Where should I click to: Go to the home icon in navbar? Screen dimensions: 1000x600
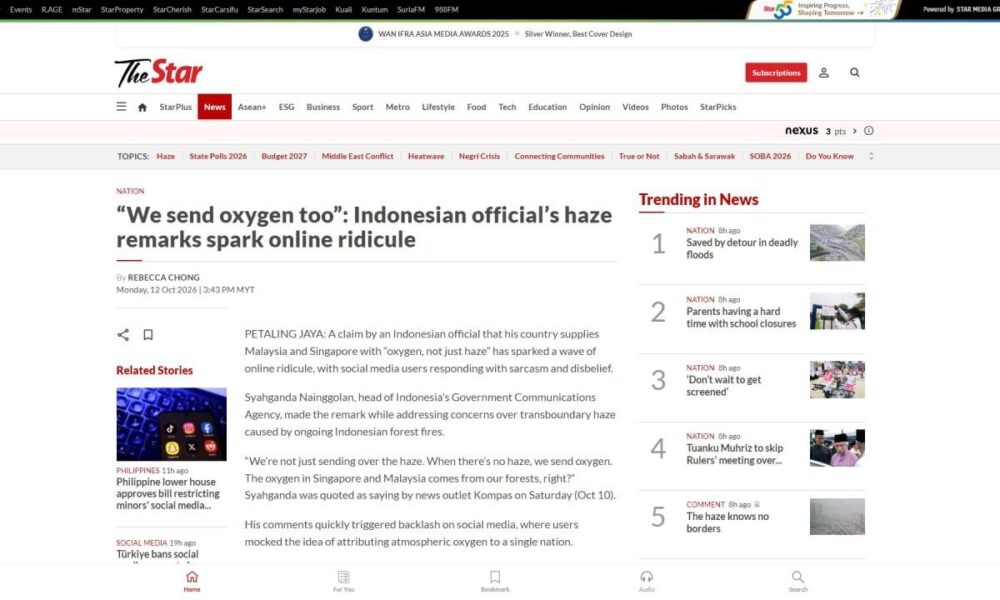click(x=142, y=107)
